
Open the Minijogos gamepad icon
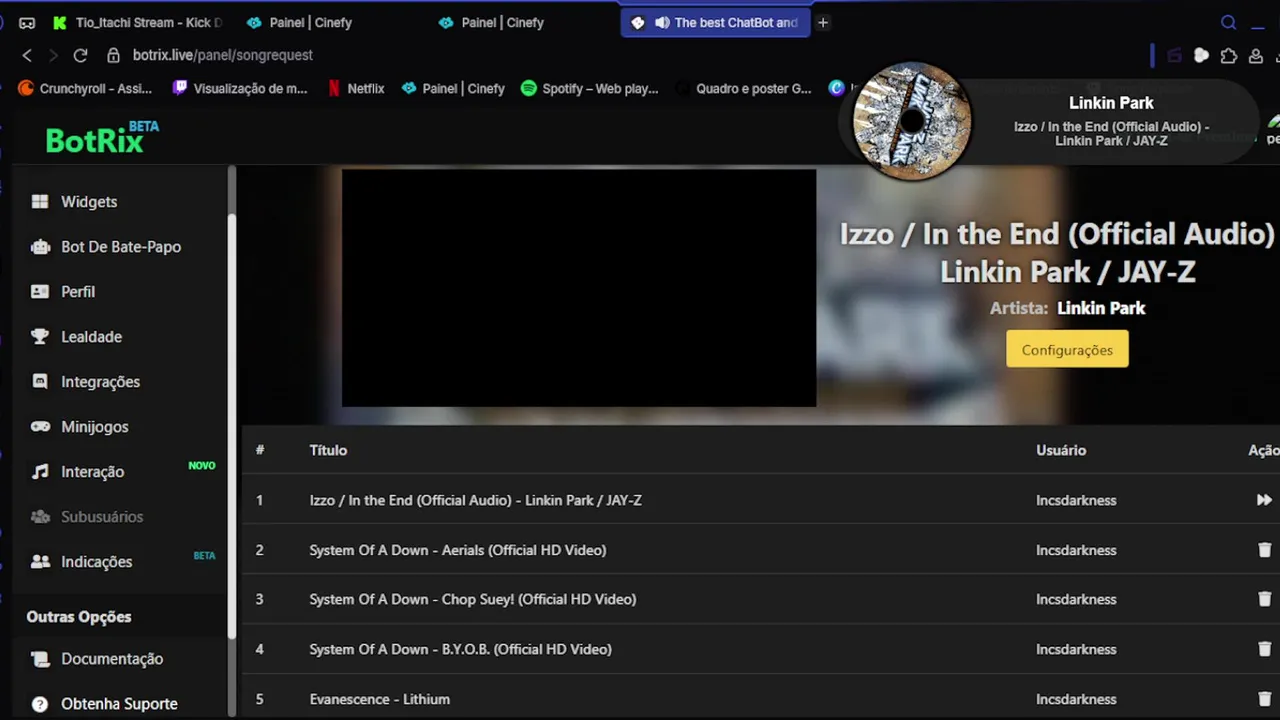40,427
